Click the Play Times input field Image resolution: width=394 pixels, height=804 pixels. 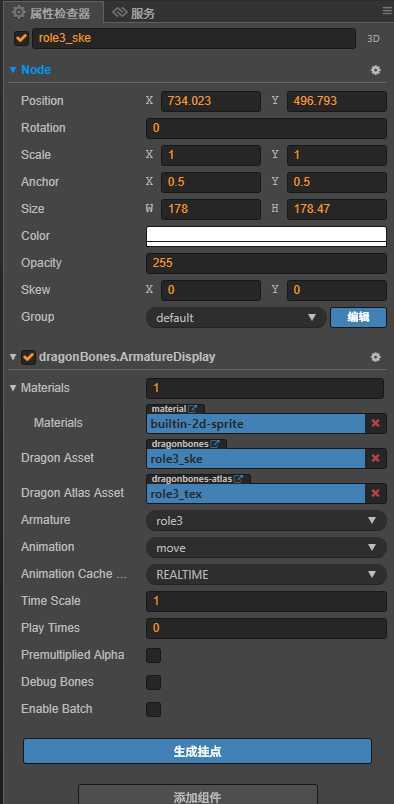click(x=266, y=628)
